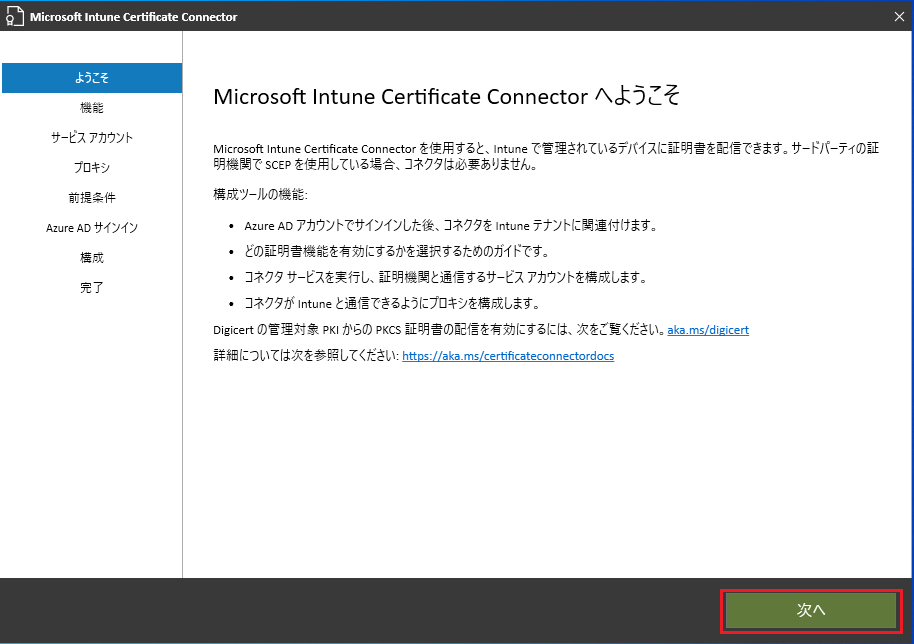Go to the プロキシ step

tap(92, 168)
